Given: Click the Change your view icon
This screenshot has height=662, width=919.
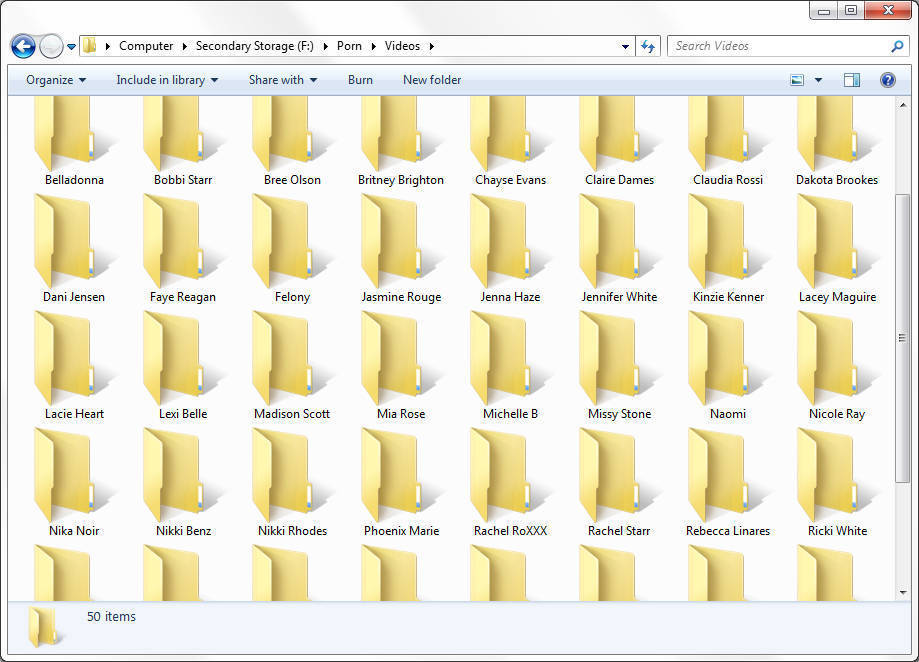Looking at the screenshot, I should [x=797, y=80].
